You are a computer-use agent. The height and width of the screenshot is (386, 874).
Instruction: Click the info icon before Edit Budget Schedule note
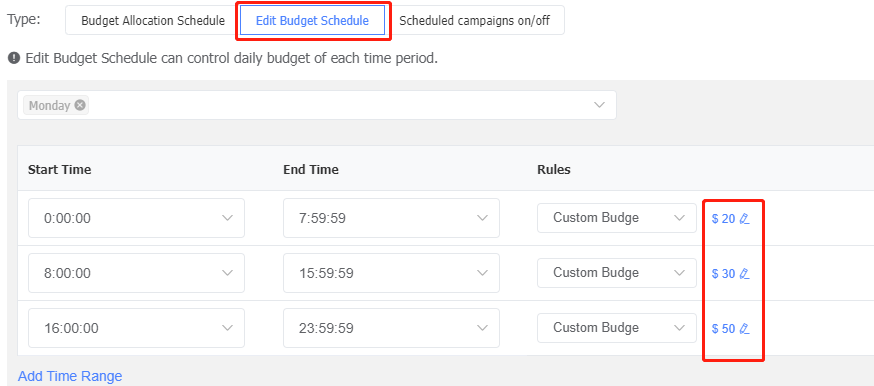[x=14, y=58]
